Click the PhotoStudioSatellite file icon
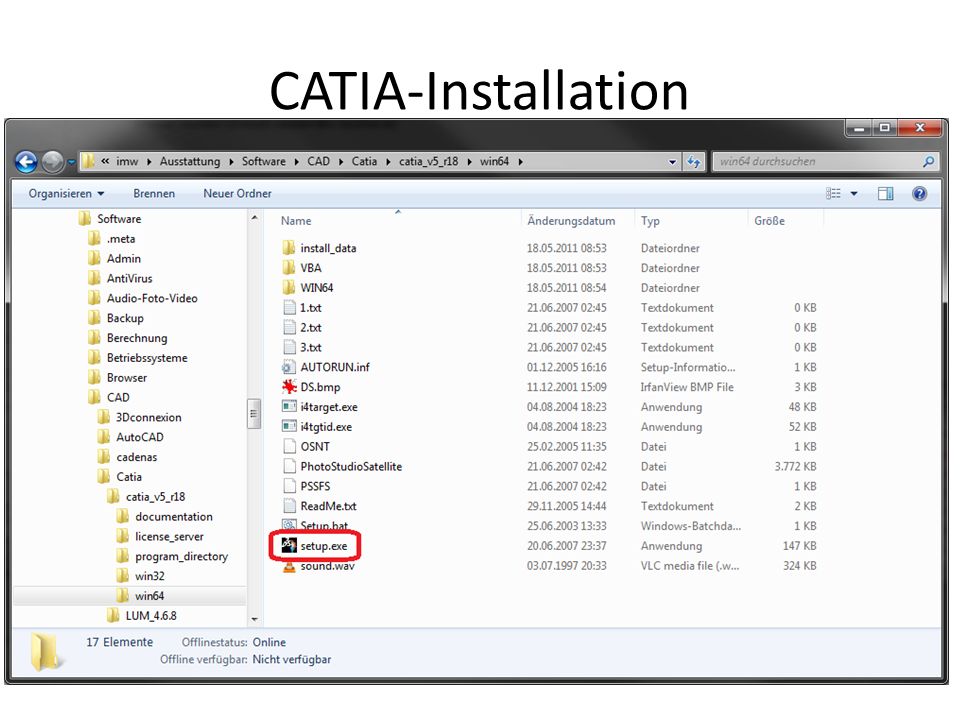Image resolution: width=960 pixels, height=720 pixels. tap(290, 466)
